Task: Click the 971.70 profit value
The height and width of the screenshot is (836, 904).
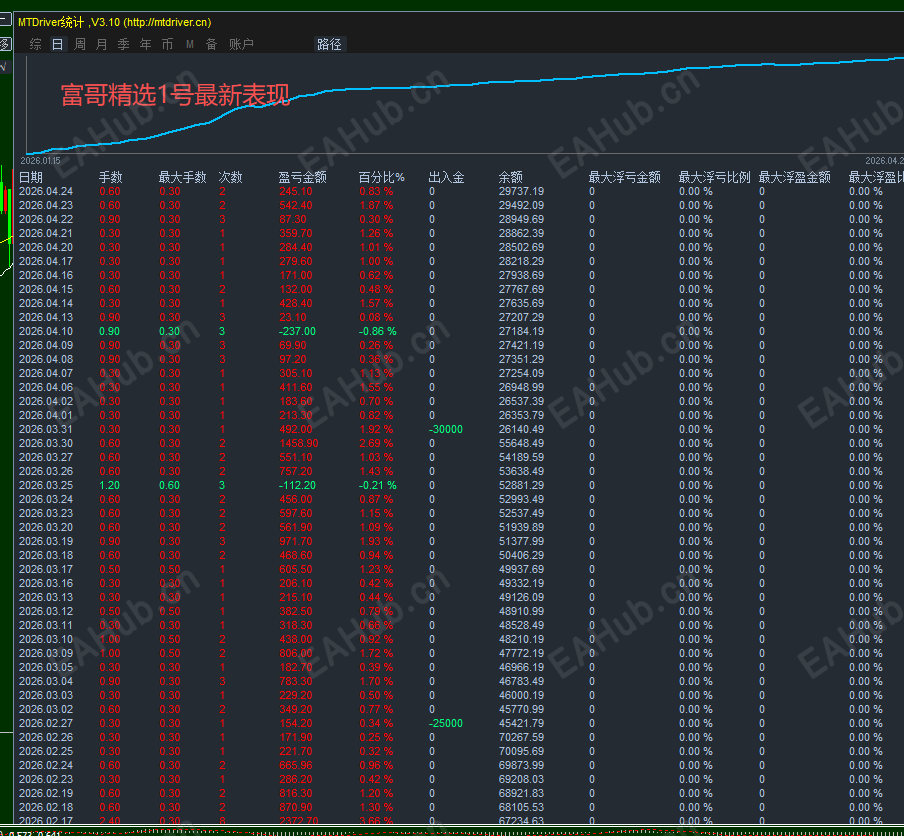Action: tap(296, 541)
